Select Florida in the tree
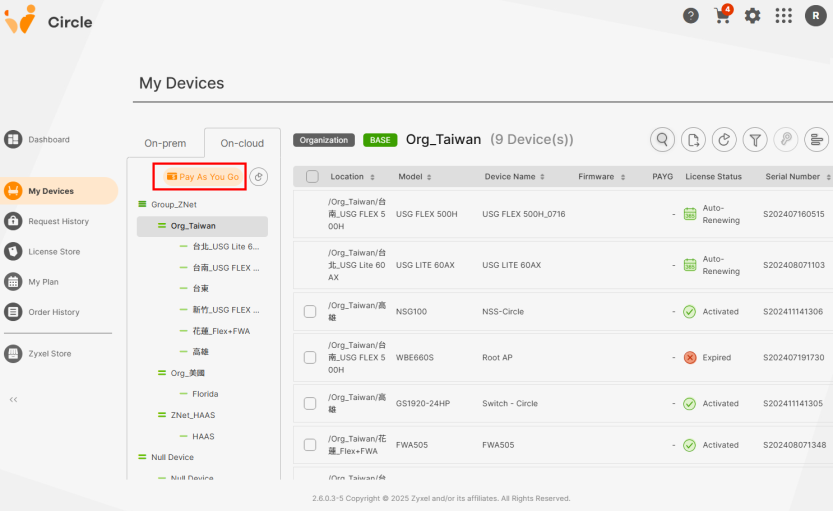 tap(205, 394)
